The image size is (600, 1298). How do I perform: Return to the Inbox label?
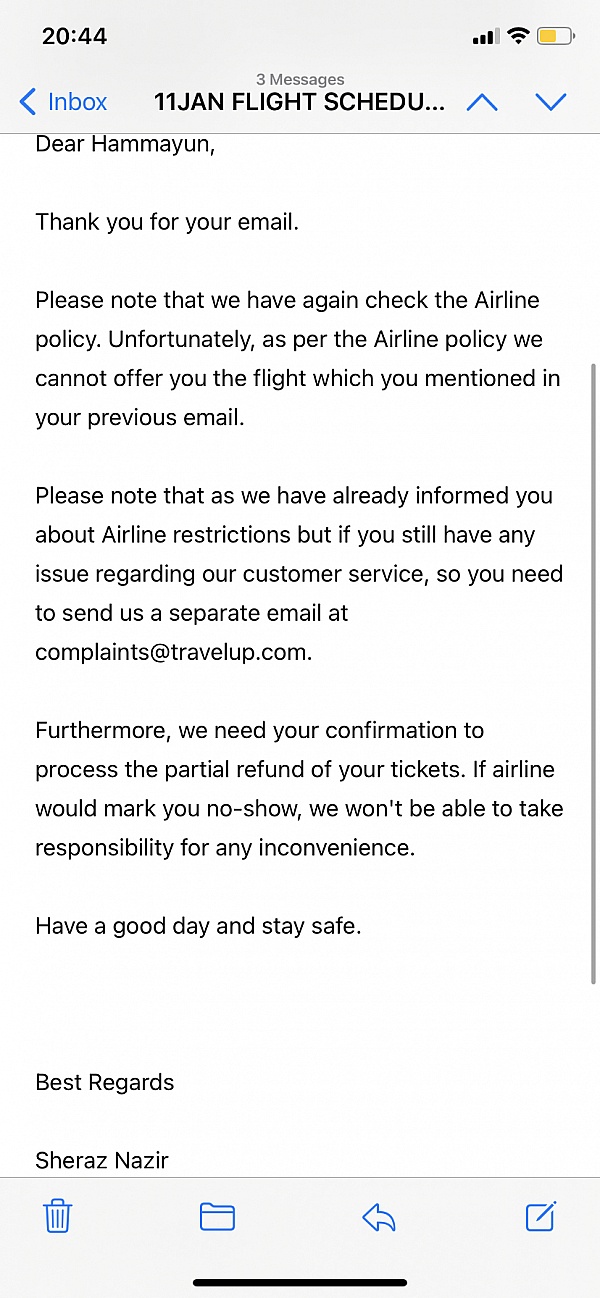[x=77, y=102]
